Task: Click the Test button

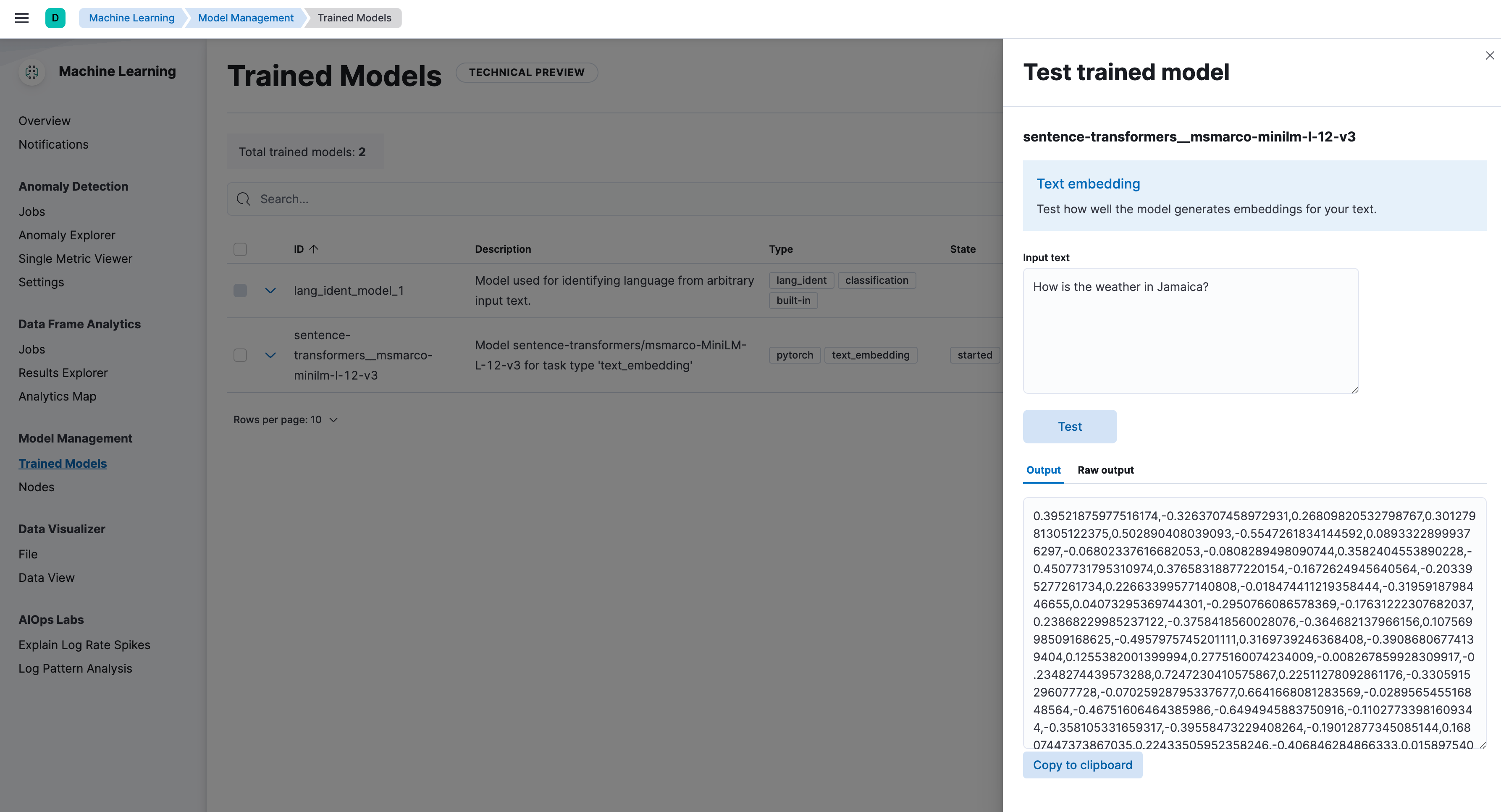Action: click(1069, 426)
